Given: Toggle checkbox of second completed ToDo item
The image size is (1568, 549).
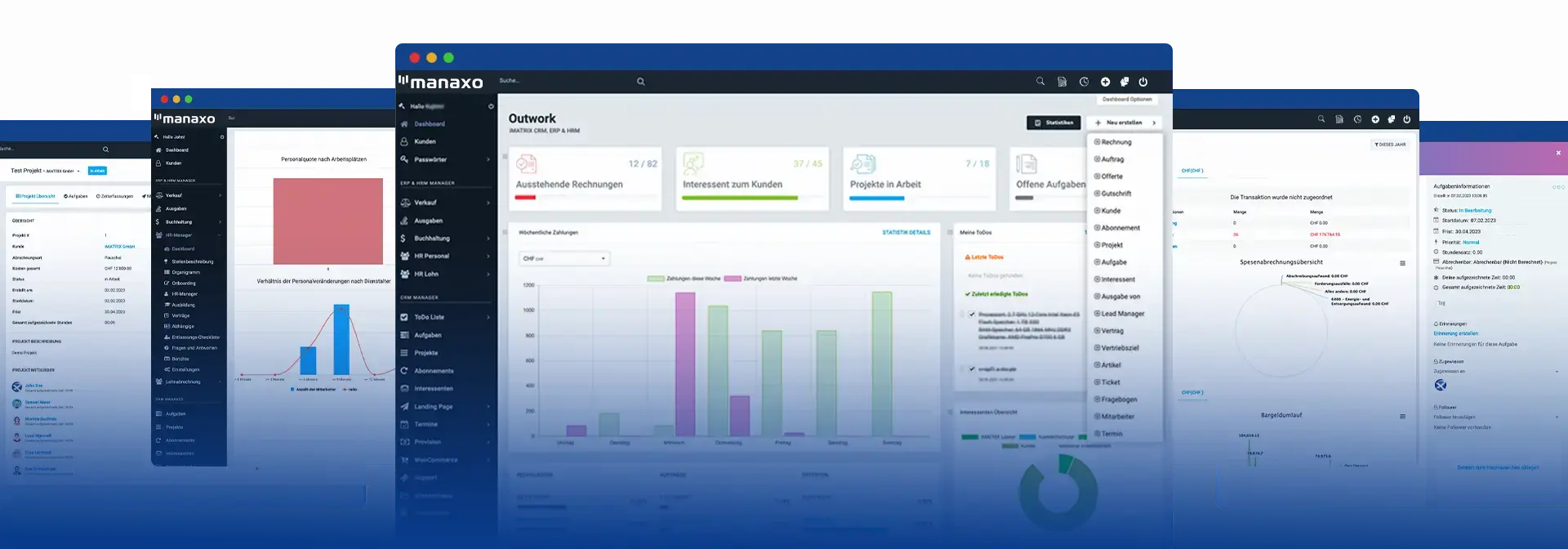Looking at the screenshot, I should point(972,369).
